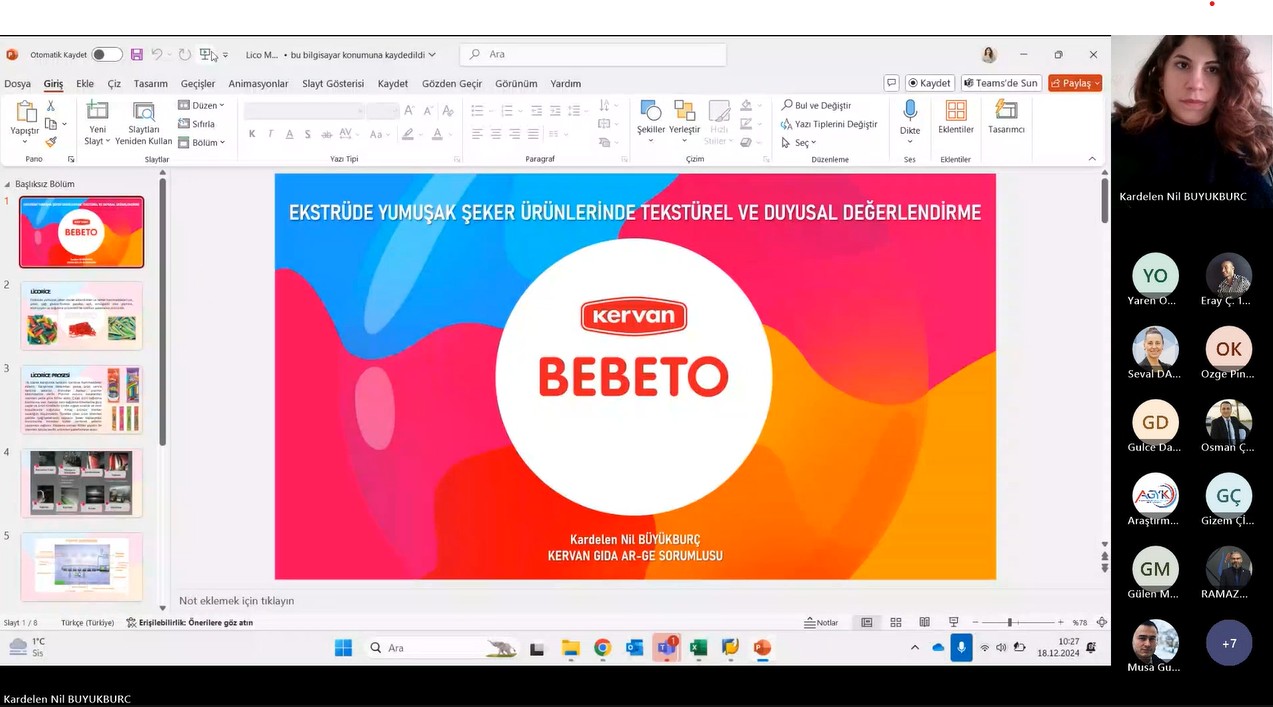This screenshot has width=1273, height=707.
Task: Collapse the Başlıksız Bölüm section
Action: click(x=8, y=184)
